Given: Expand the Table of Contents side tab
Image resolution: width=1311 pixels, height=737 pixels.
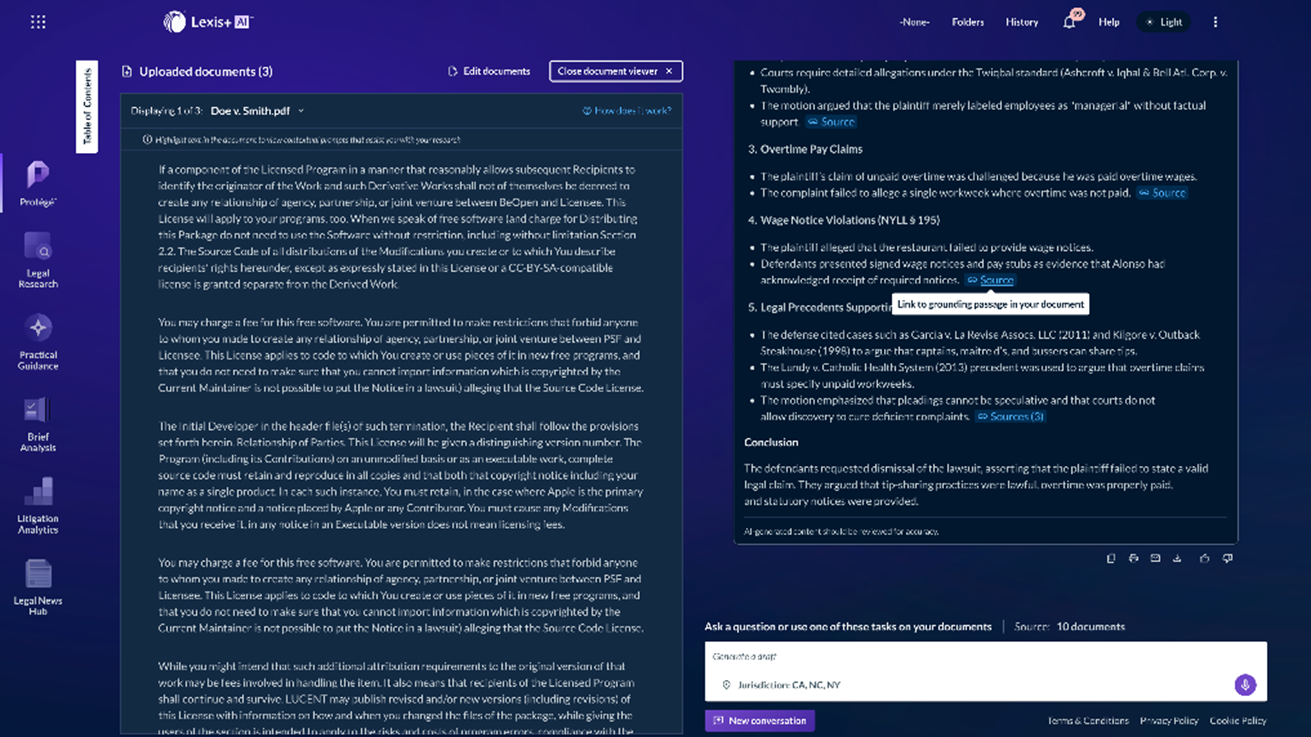Looking at the screenshot, I should point(87,106).
